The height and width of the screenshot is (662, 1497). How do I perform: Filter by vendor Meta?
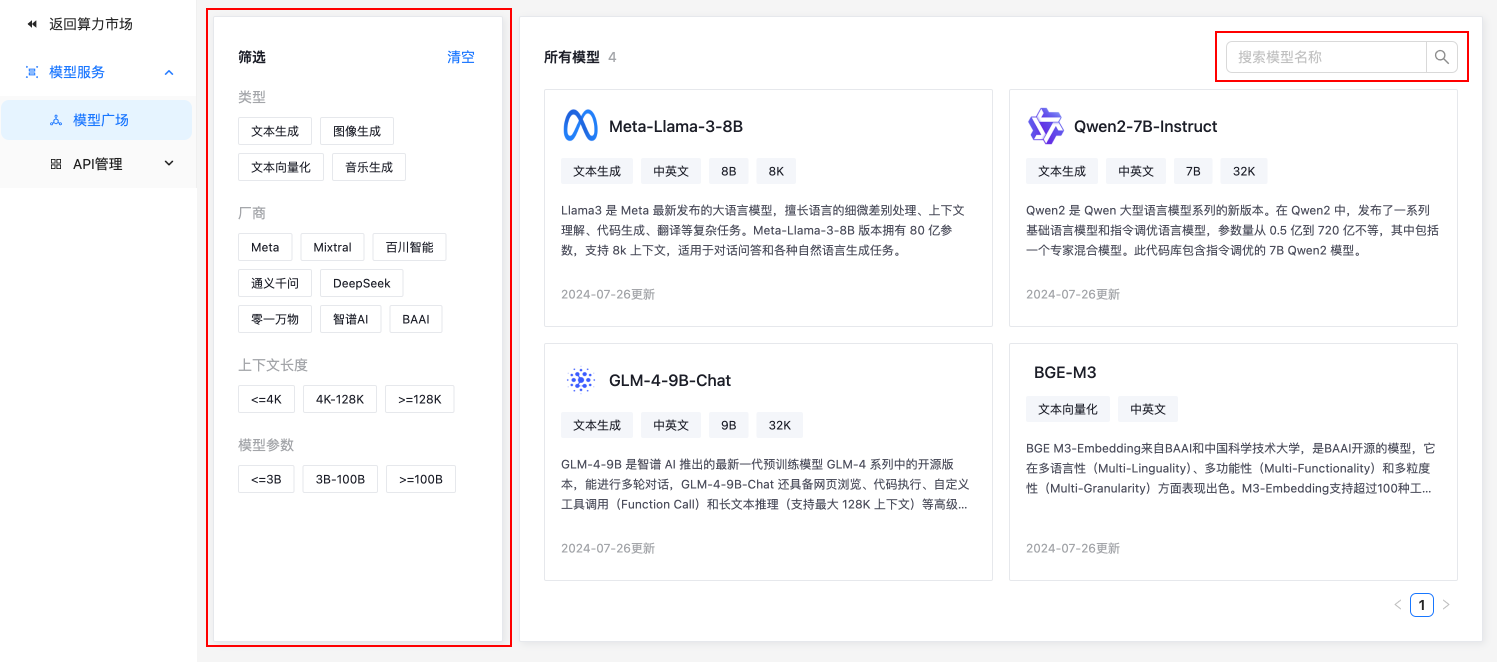[x=265, y=247]
